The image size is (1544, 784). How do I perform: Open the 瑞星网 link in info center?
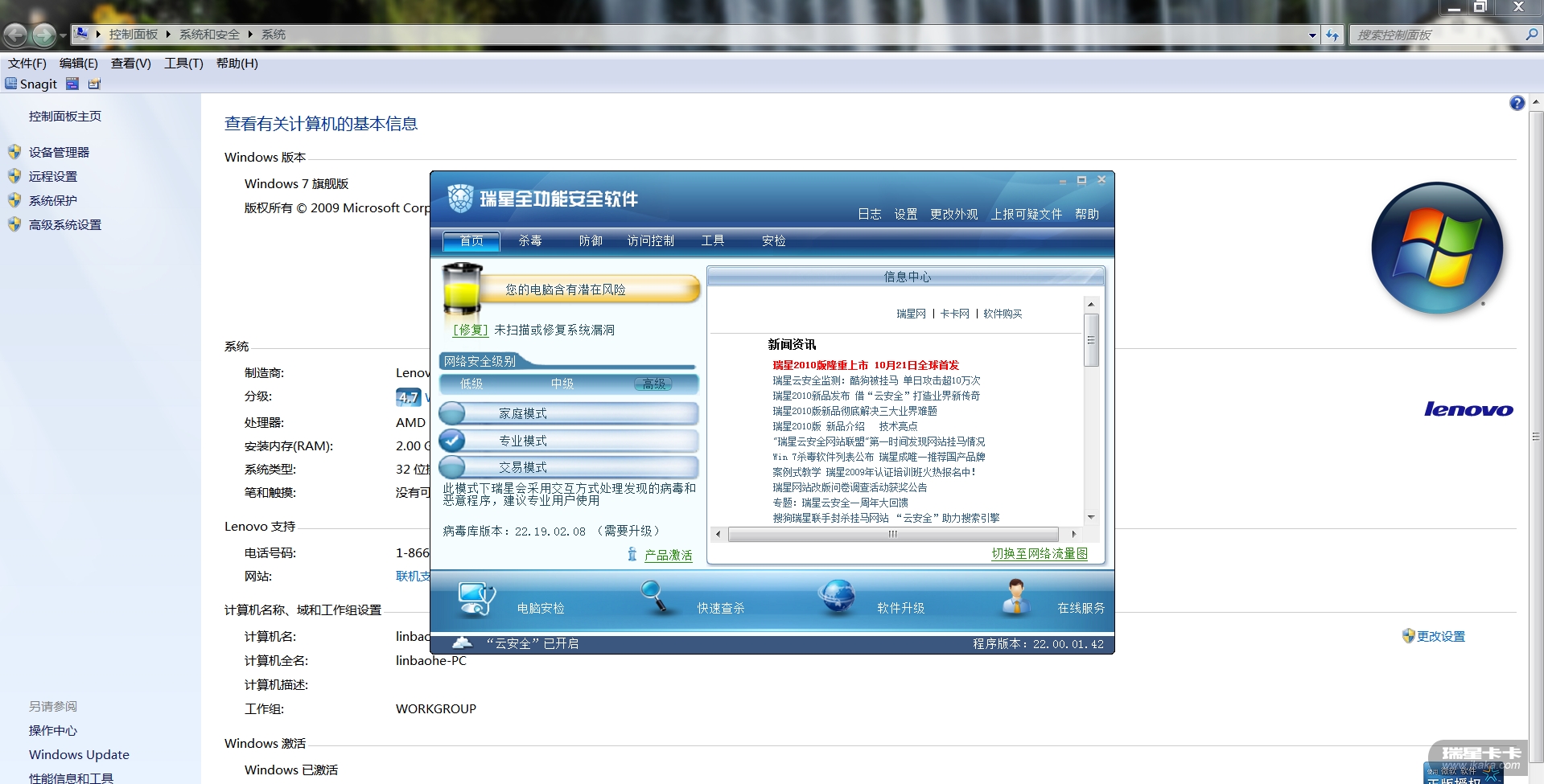click(912, 314)
